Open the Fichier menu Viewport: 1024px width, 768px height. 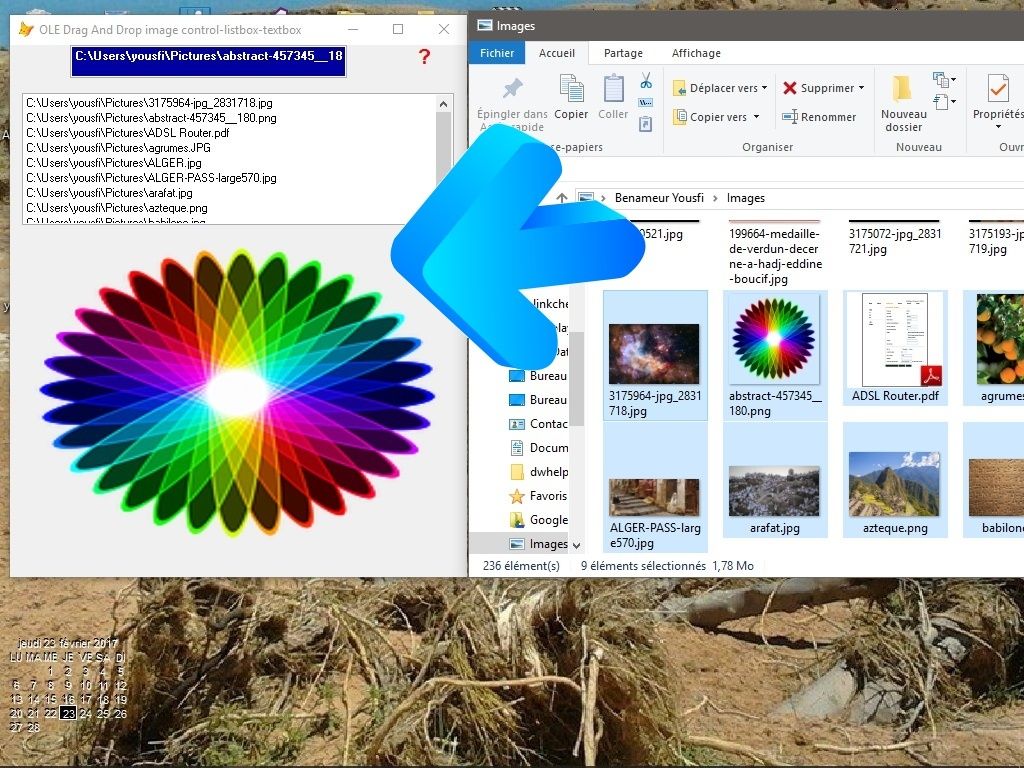pyautogui.click(x=497, y=52)
